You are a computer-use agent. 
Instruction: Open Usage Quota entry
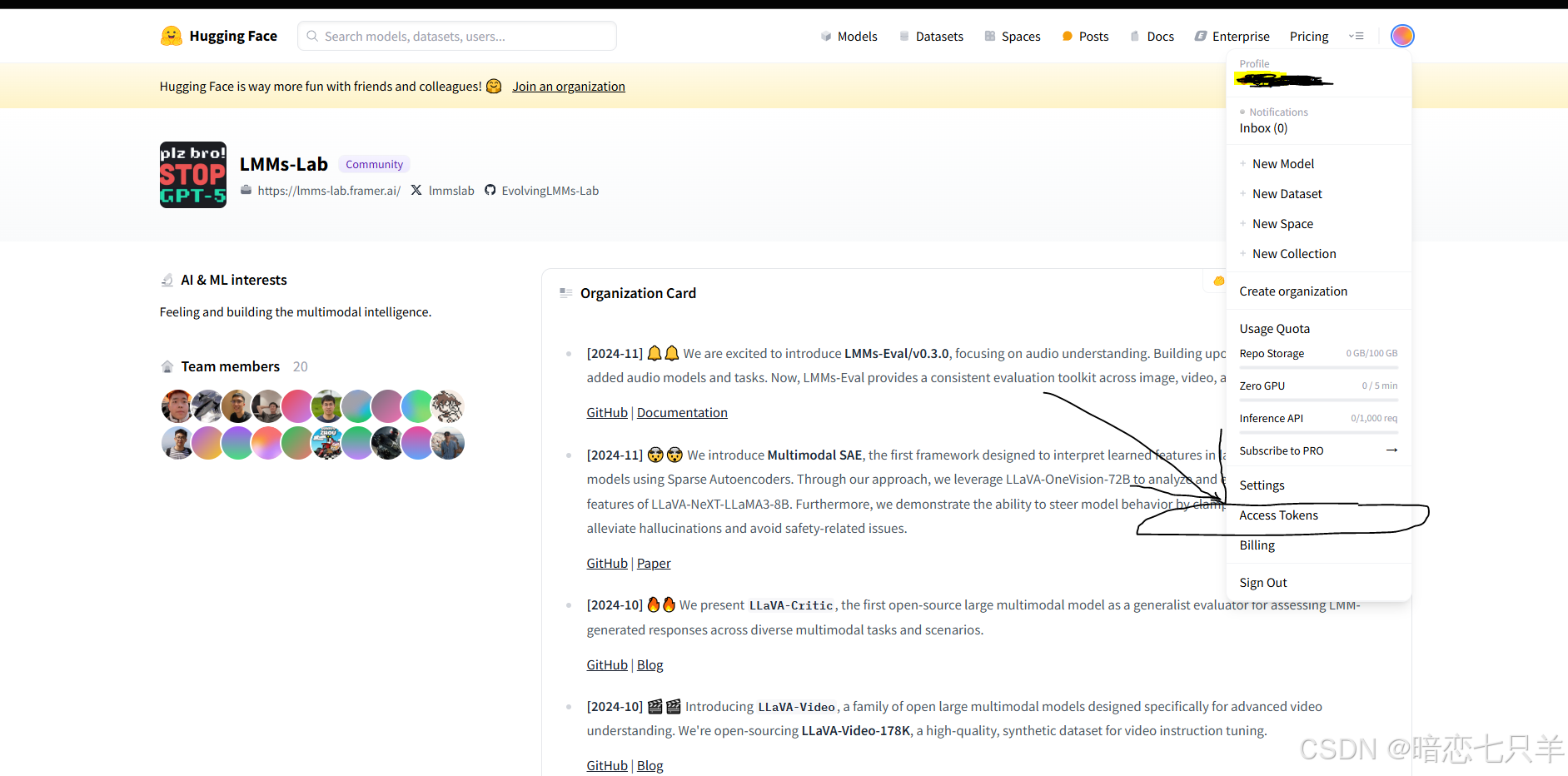pyautogui.click(x=1274, y=329)
